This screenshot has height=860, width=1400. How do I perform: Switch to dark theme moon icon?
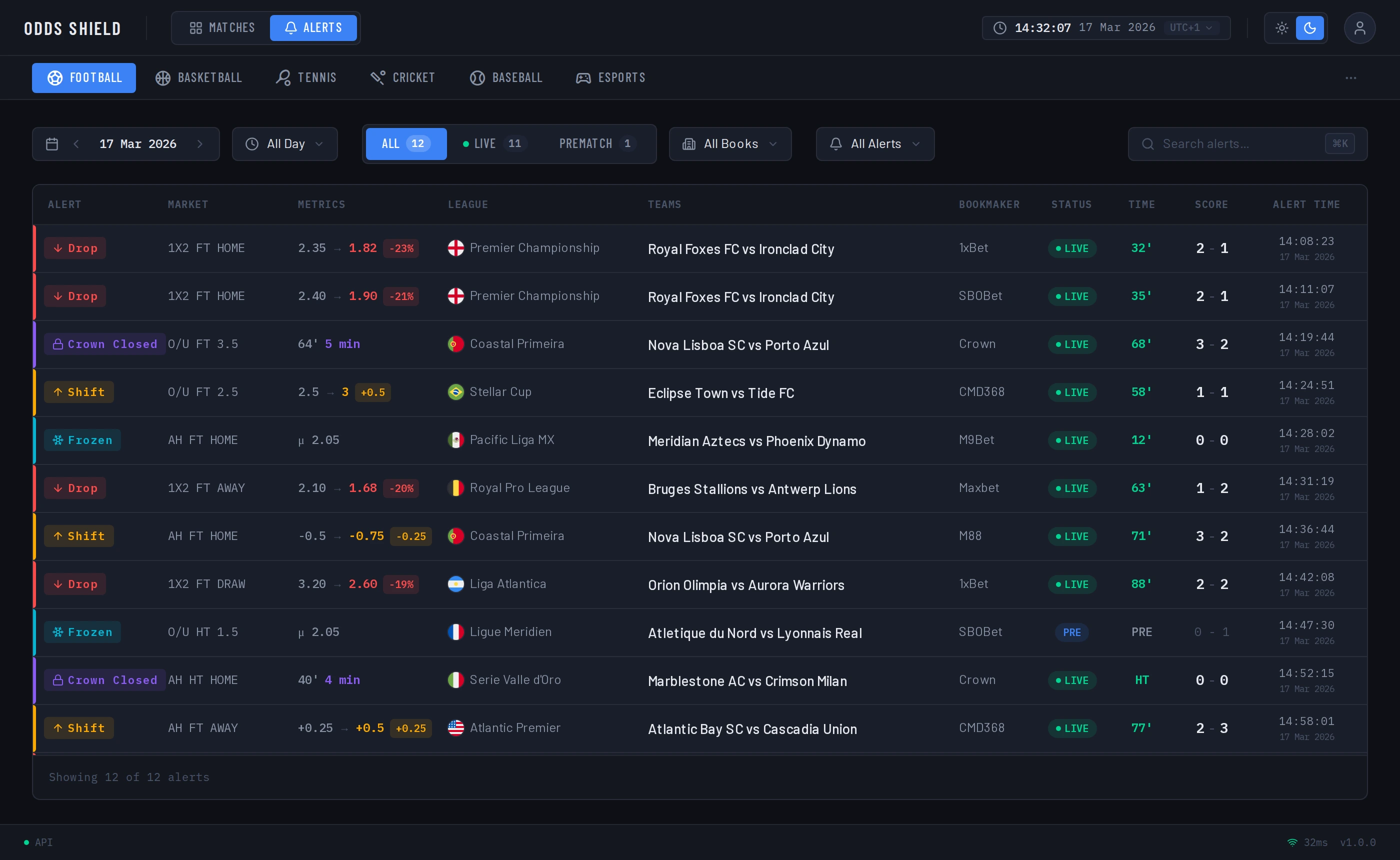(x=1309, y=28)
